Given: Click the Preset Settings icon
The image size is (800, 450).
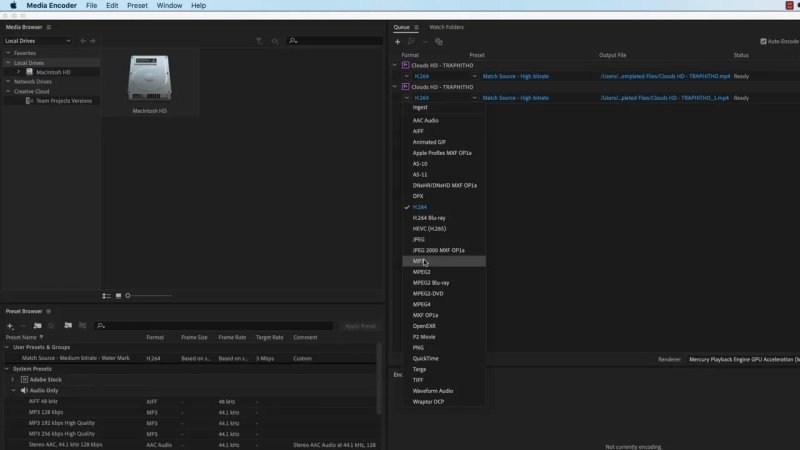Looking at the screenshot, I should 51,326.
